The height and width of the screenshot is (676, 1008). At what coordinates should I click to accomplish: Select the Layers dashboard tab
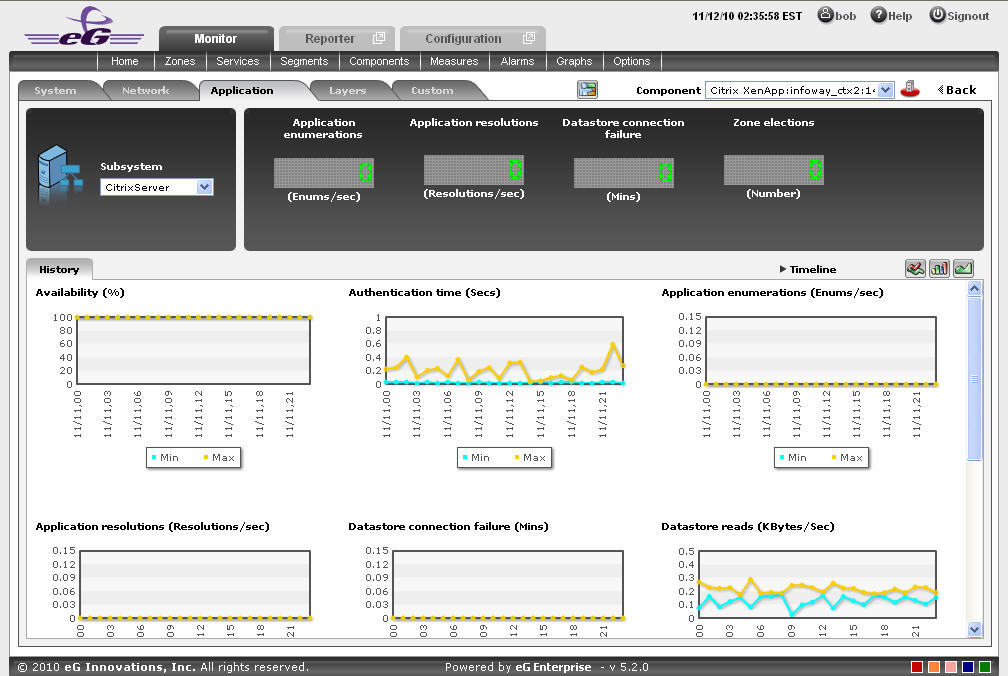coord(348,91)
